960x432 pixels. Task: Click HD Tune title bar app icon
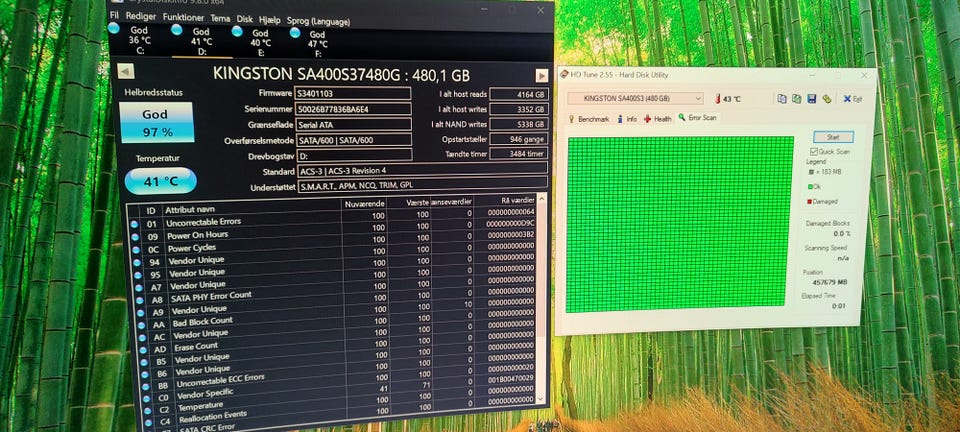coord(564,75)
